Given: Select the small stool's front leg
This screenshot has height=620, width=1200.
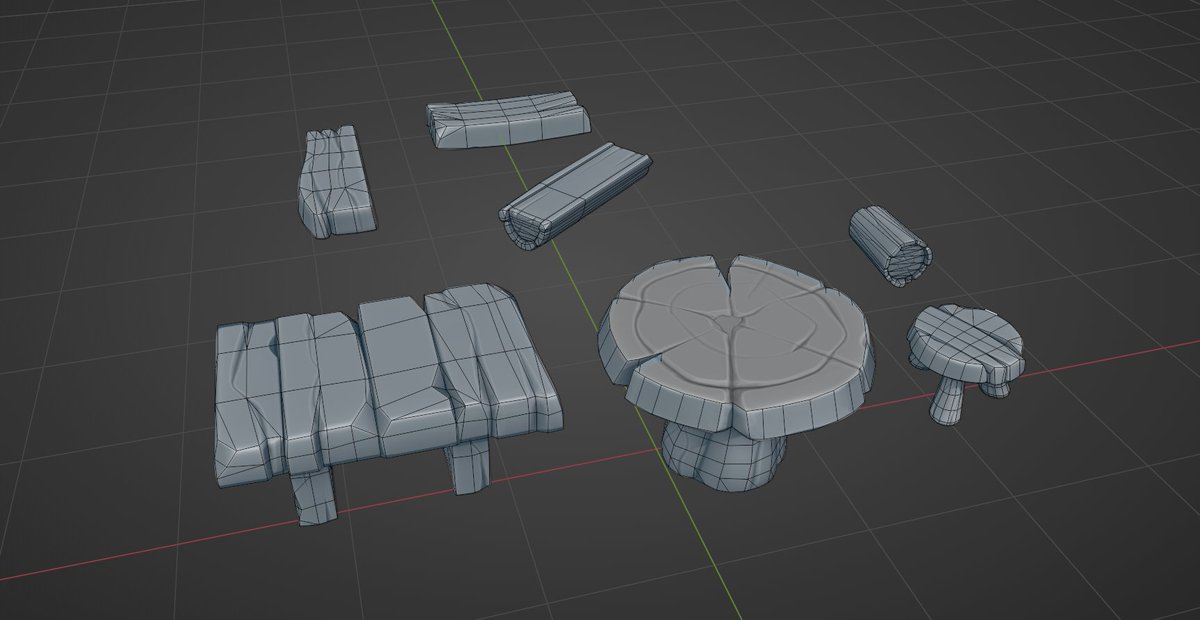Looking at the screenshot, I should click(946, 400).
